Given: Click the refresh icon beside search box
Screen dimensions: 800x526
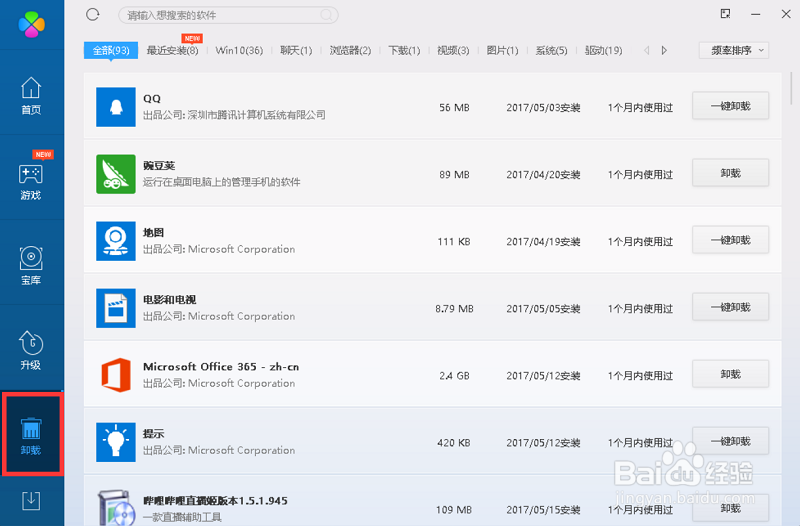Looking at the screenshot, I should pyautogui.click(x=92, y=14).
